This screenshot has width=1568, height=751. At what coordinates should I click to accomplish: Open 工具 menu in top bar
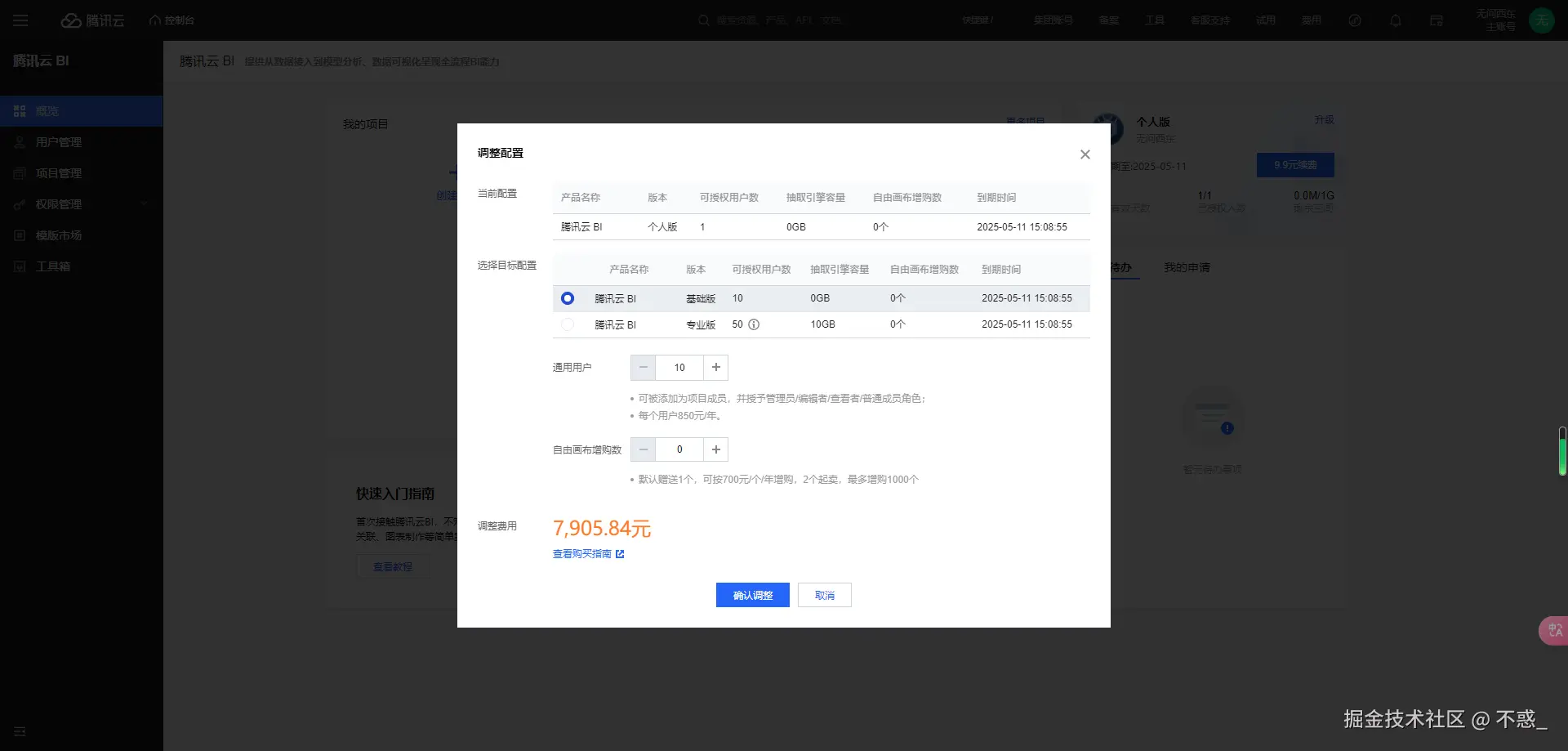point(1155,20)
